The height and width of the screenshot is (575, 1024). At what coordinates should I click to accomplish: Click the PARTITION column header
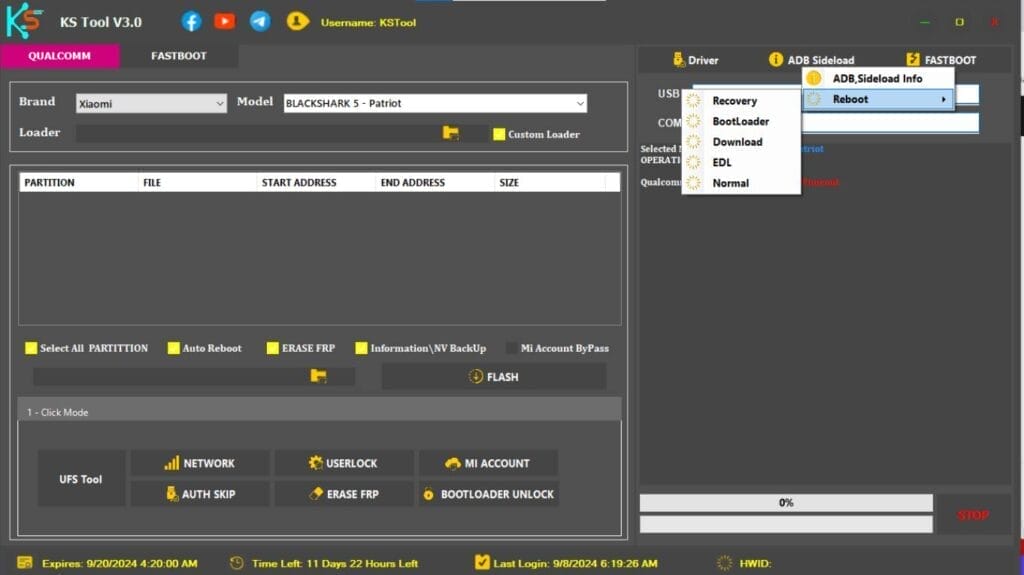(78, 182)
